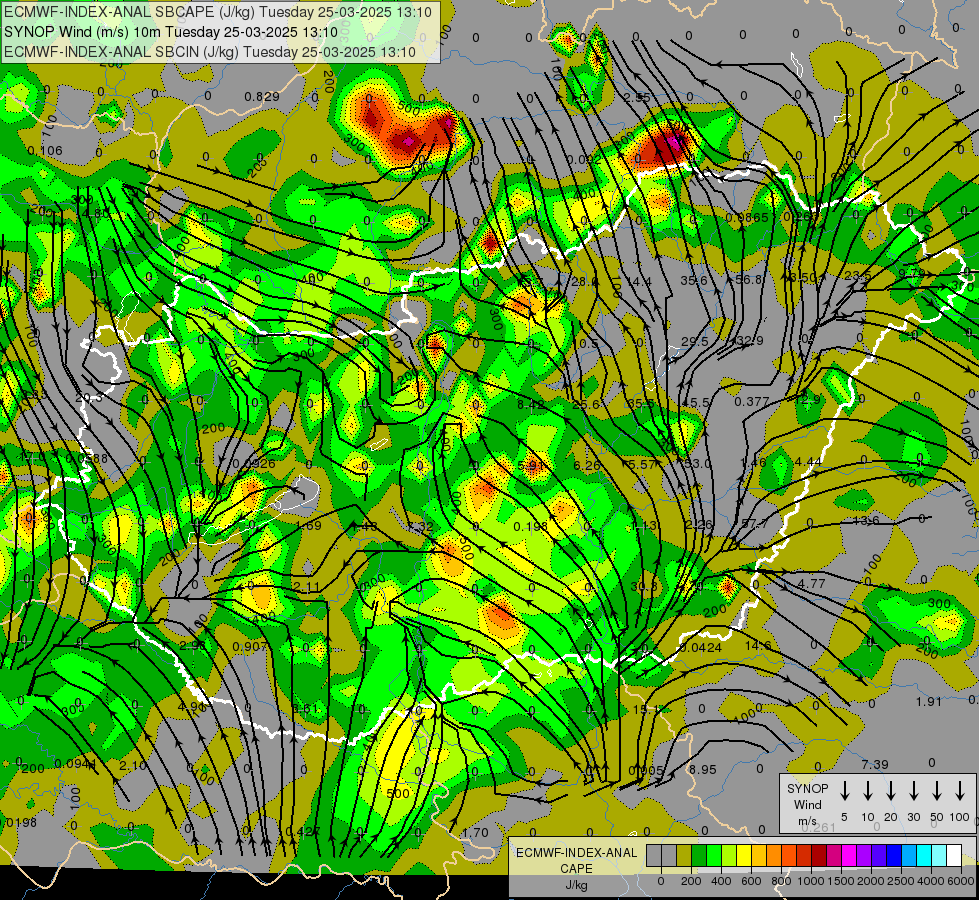Click the SYNOP wind arrow above 20
The height and width of the screenshot is (900, 979).
tap(890, 791)
